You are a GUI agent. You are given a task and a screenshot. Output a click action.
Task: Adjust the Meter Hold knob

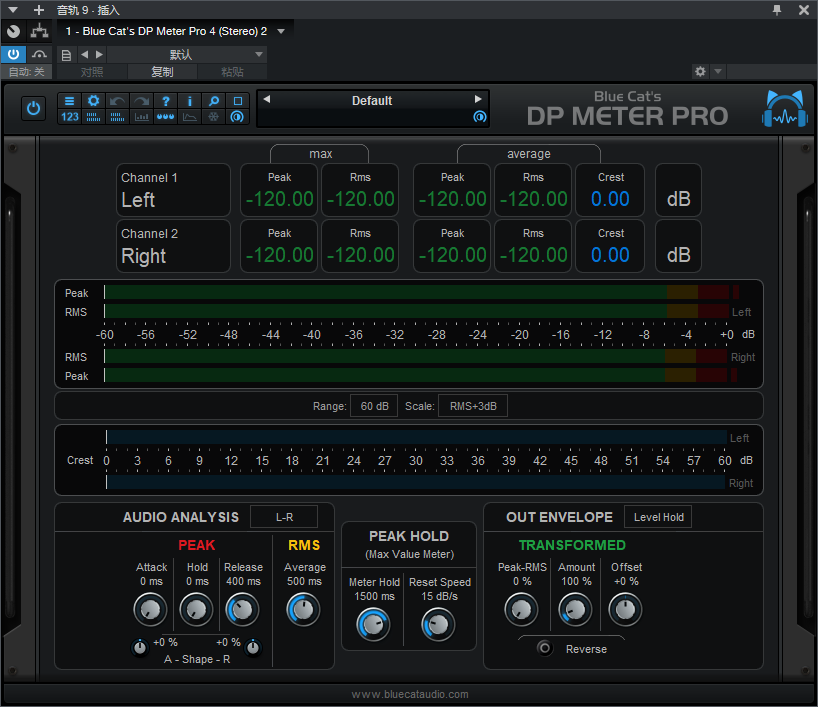click(x=373, y=625)
